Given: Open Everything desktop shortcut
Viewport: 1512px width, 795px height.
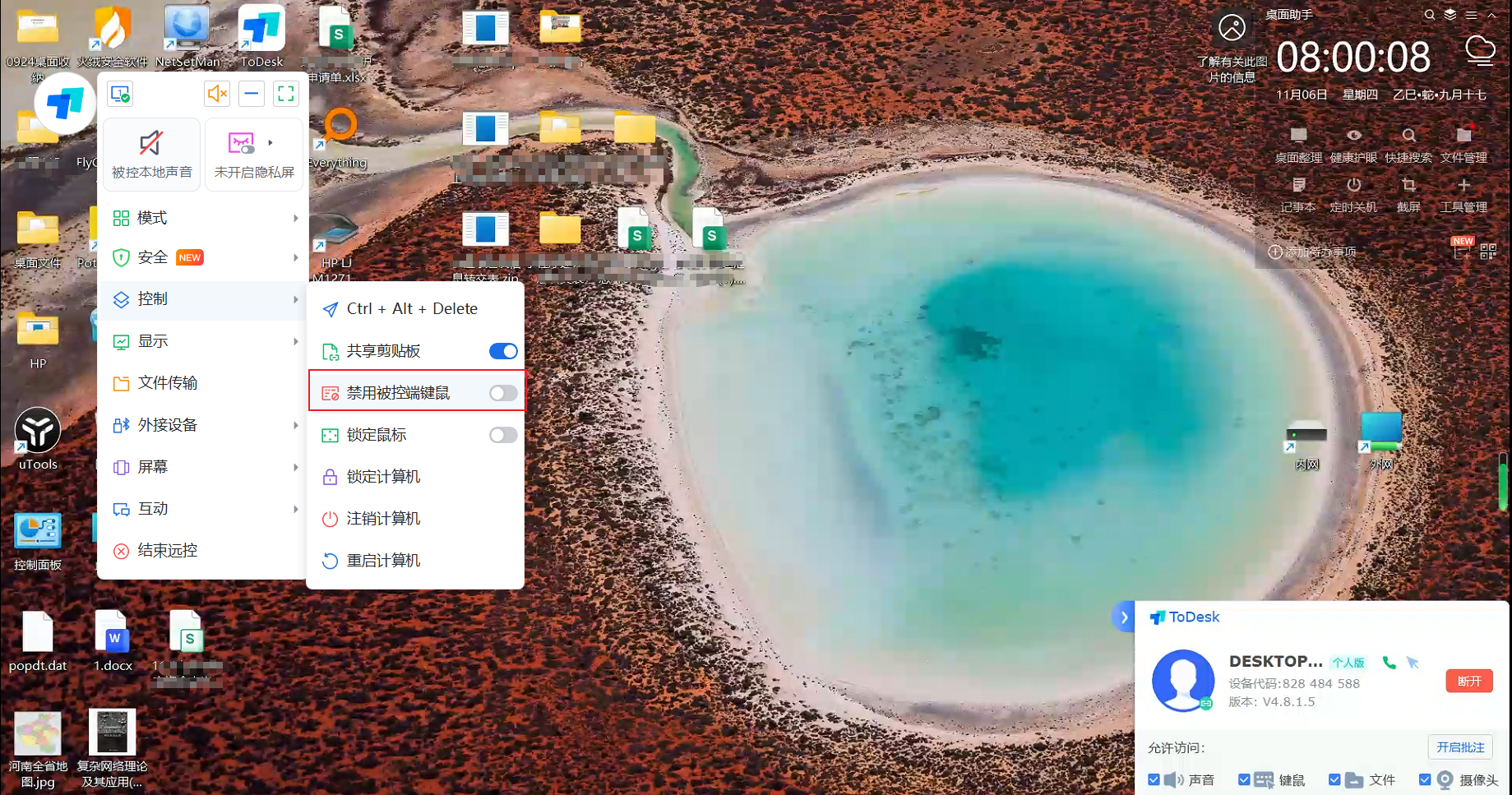Looking at the screenshot, I should 337,138.
